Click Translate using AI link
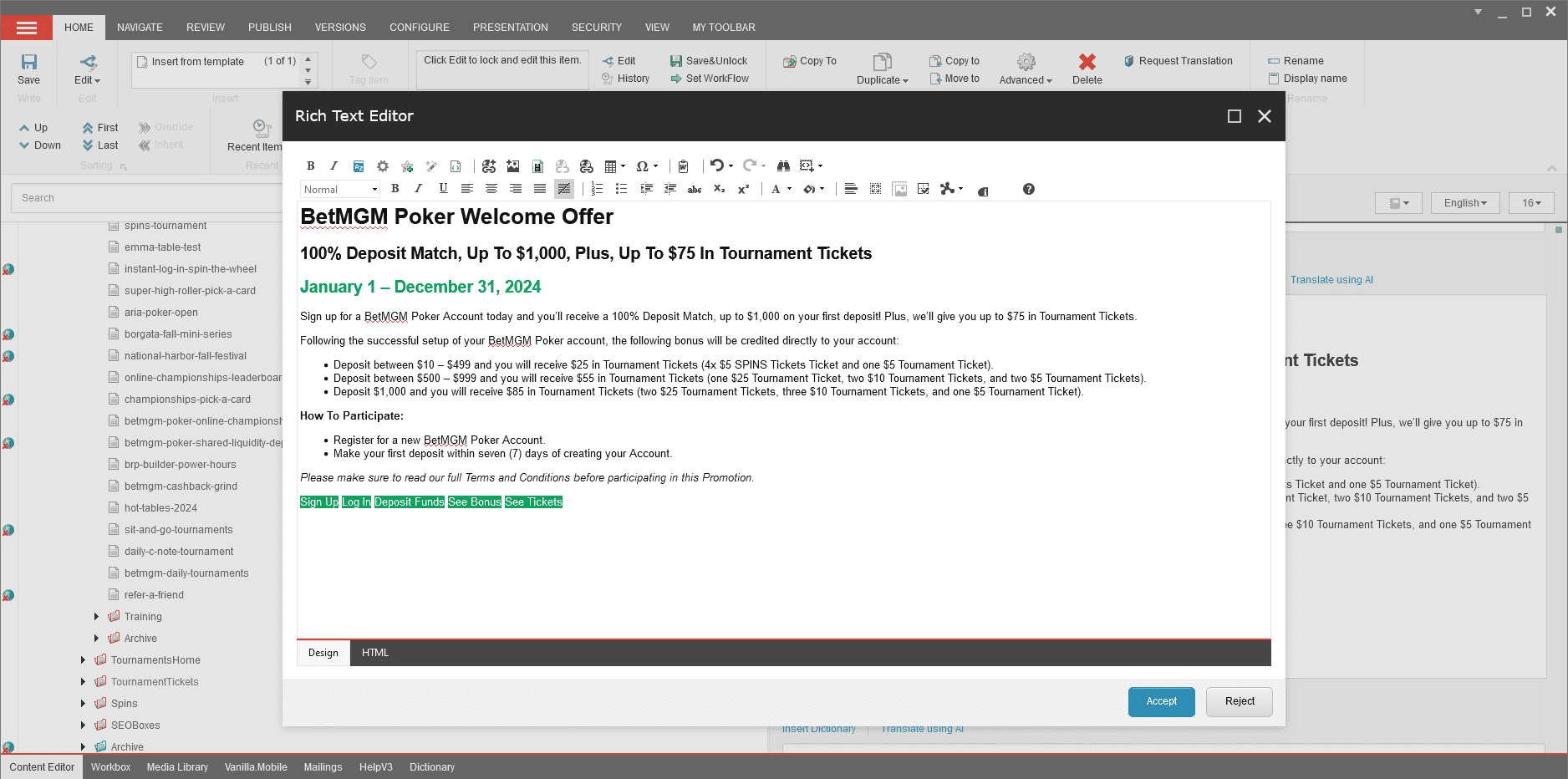The image size is (1568, 779). tap(1331, 280)
